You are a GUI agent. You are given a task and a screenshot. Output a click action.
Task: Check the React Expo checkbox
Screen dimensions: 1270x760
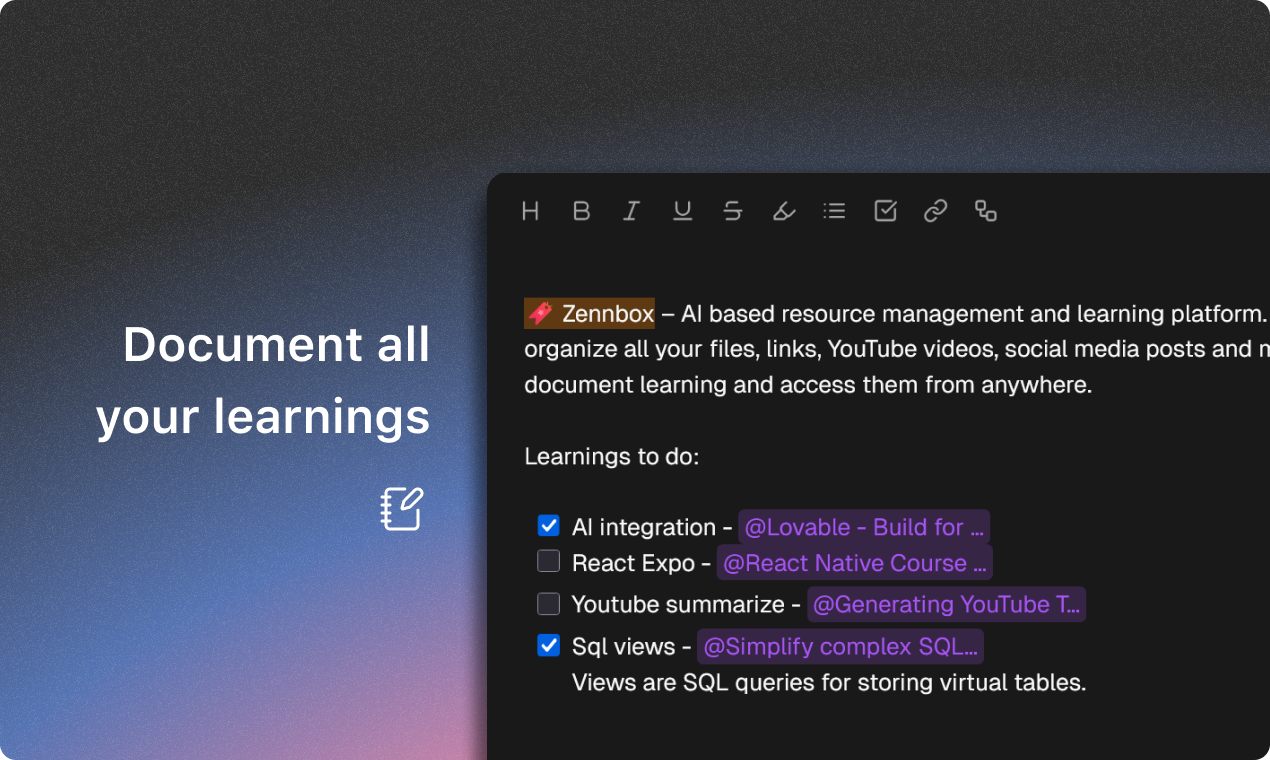(548, 562)
